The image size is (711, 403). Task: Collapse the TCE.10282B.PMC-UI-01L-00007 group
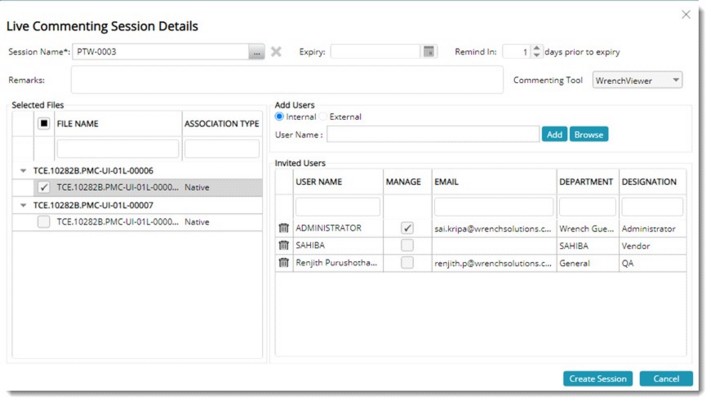(x=24, y=205)
